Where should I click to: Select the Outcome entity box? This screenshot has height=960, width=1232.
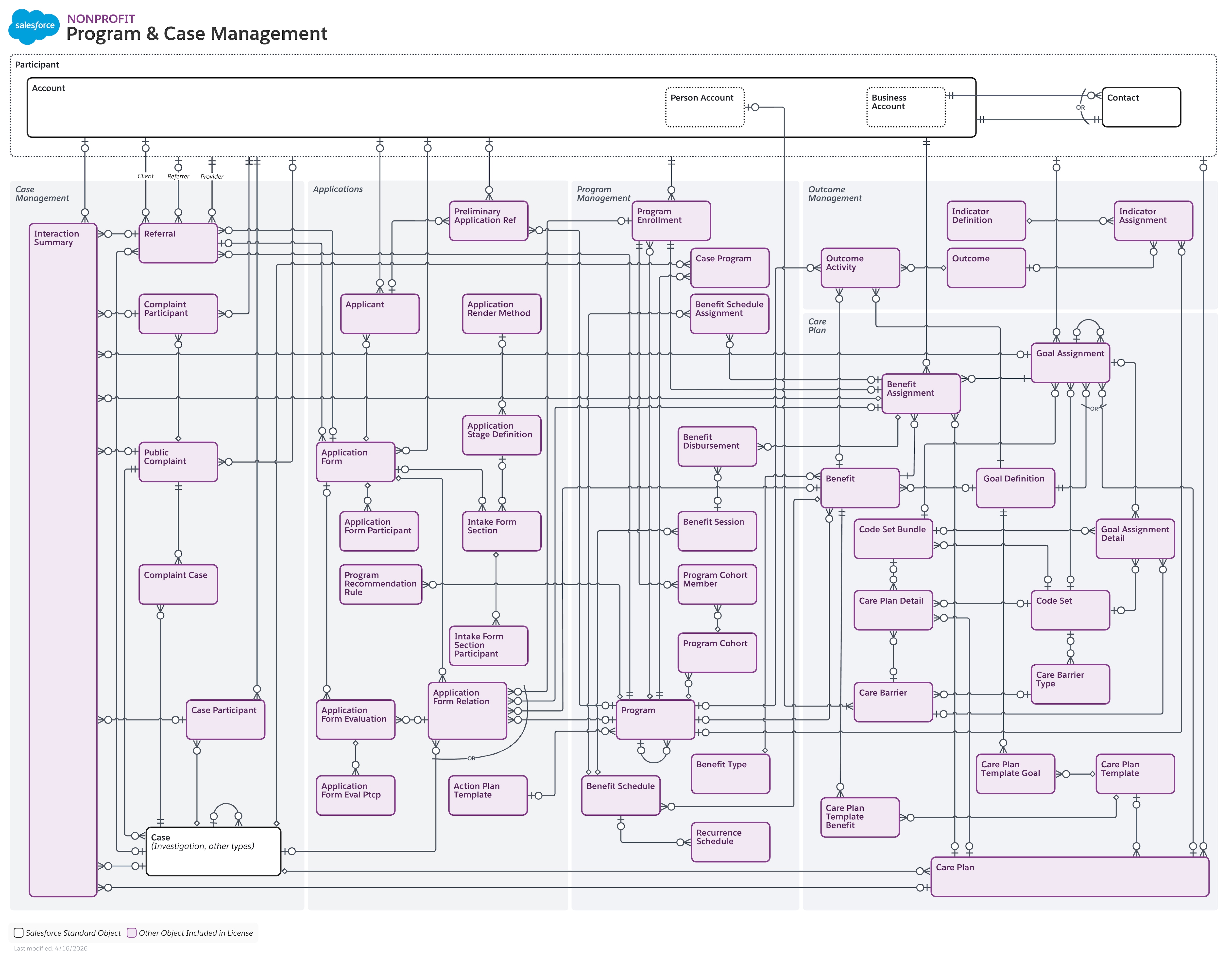click(x=987, y=268)
